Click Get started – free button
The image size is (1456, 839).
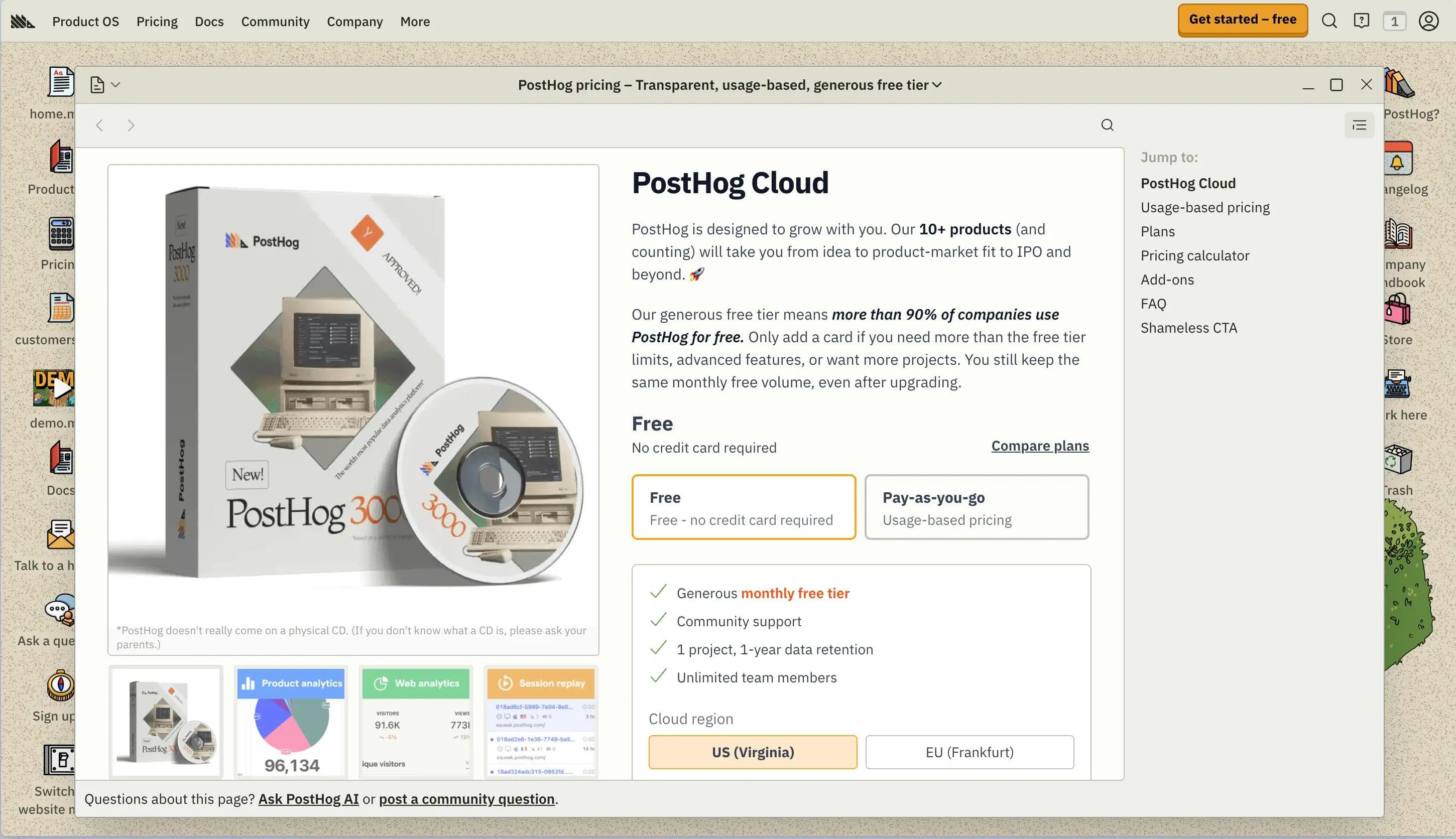click(1243, 20)
